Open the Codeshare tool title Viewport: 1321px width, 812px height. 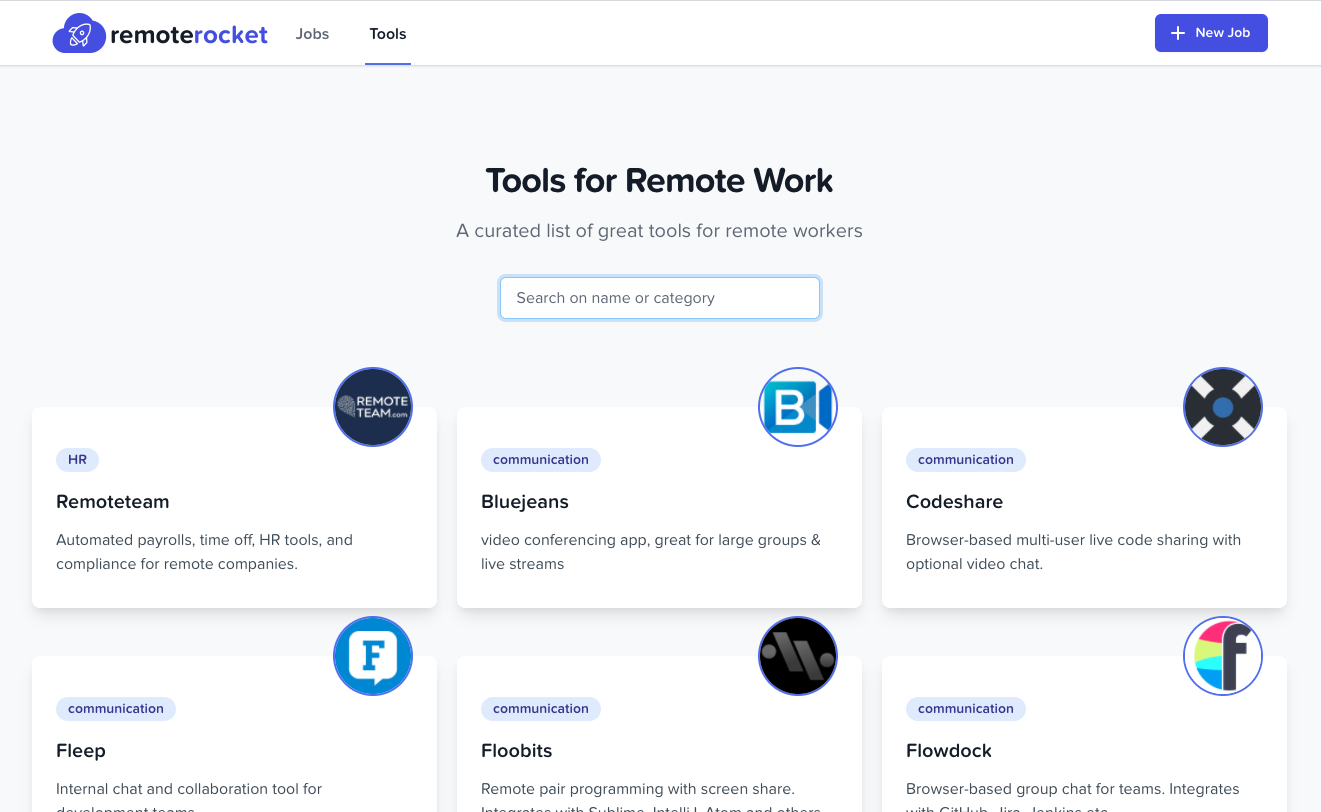click(954, 502)
